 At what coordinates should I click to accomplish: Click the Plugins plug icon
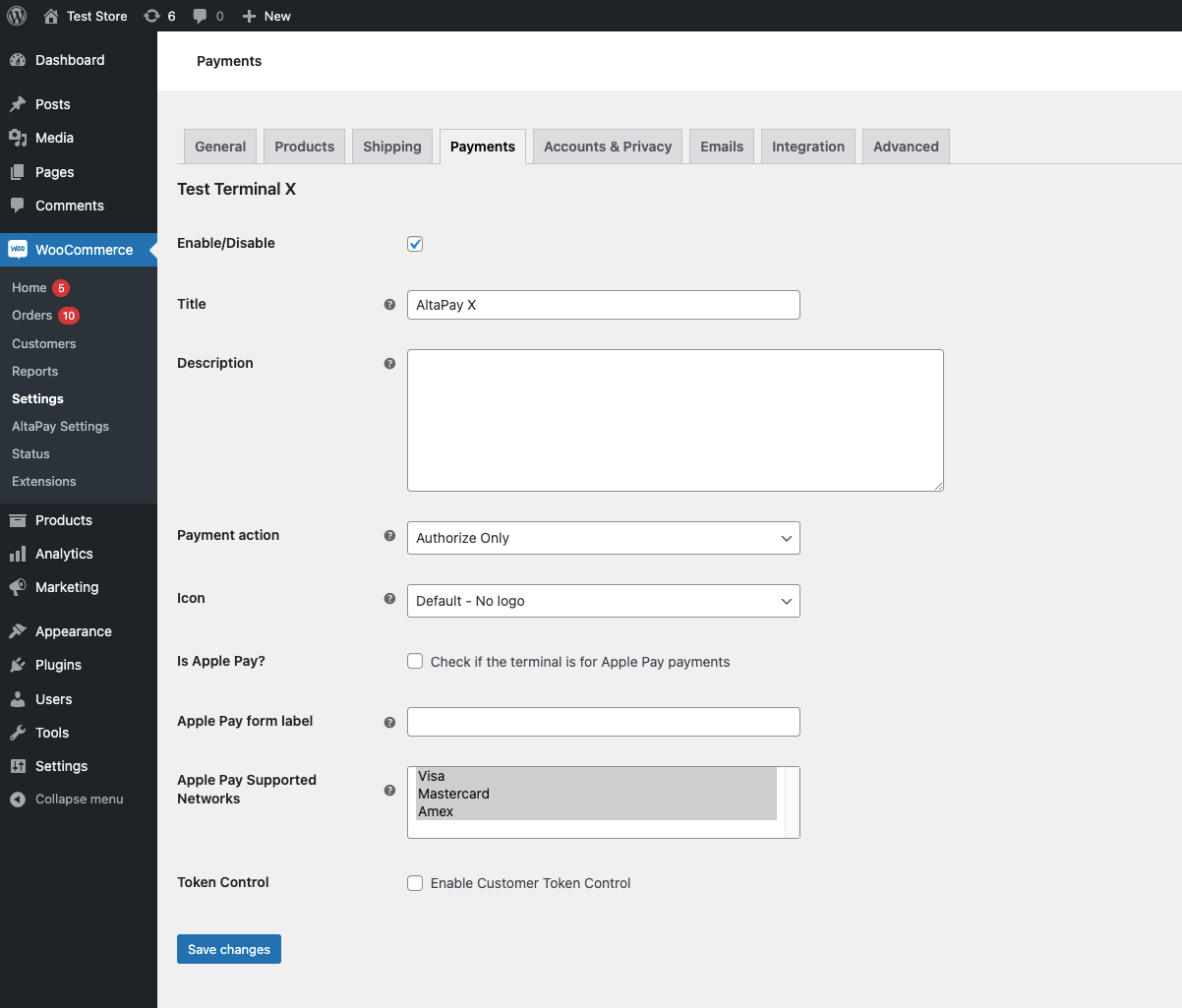[18, 665]
